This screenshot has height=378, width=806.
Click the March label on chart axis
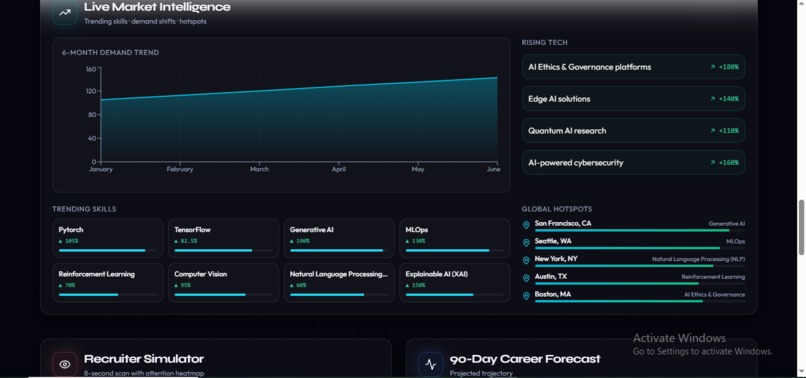(259, 169)
